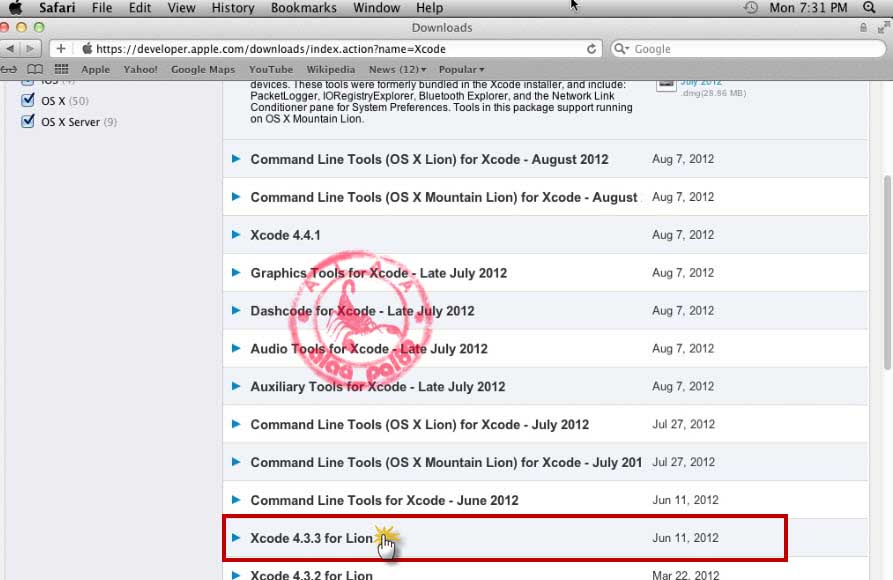This screenshot has height=580, width=893.
Task: Expand Dashcode for Xcode Late July 2012
Action: (x=236, y=311)
